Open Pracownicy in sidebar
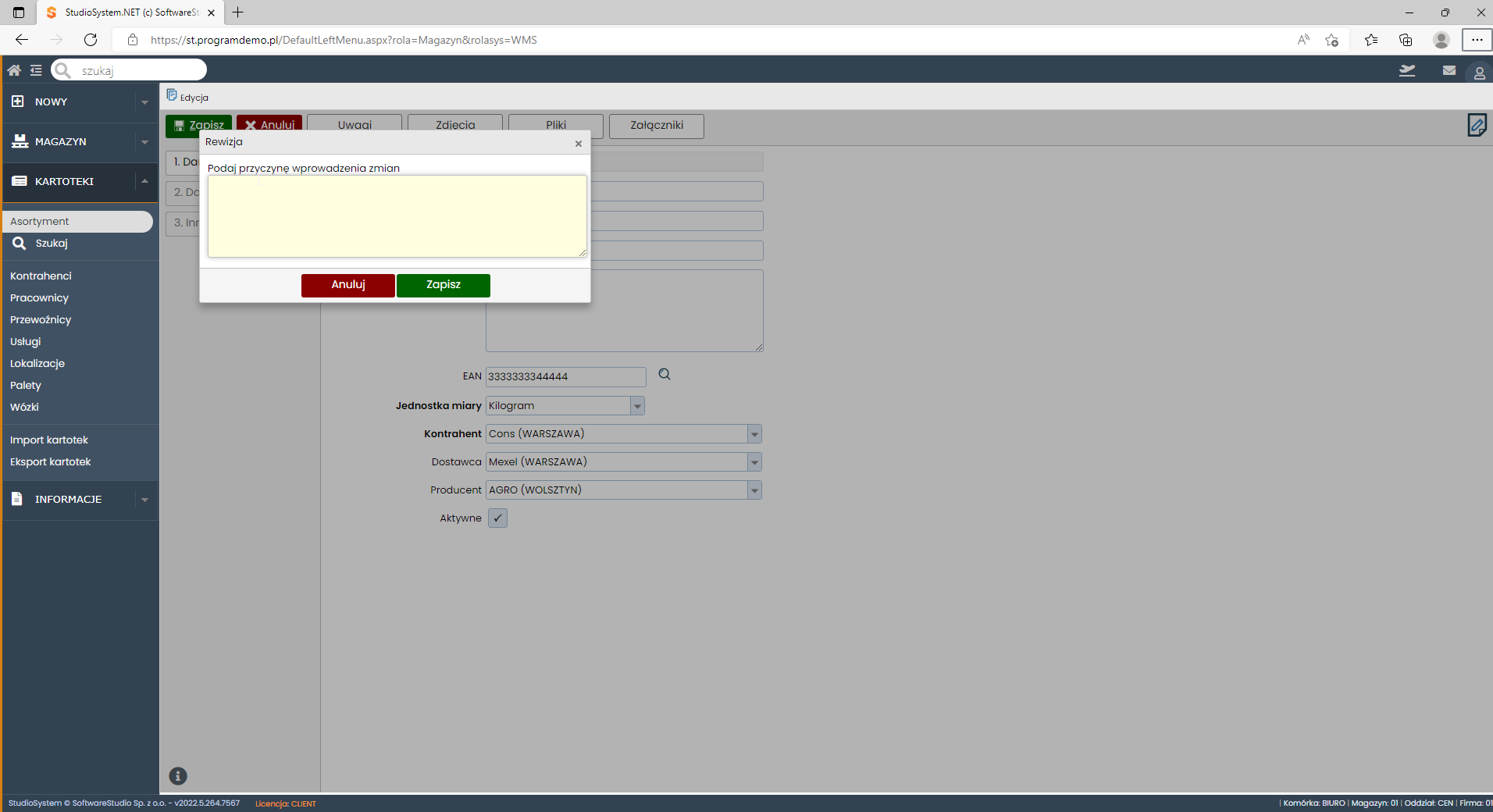Viewport: 1493px width, 812px height. coord(39,297)
